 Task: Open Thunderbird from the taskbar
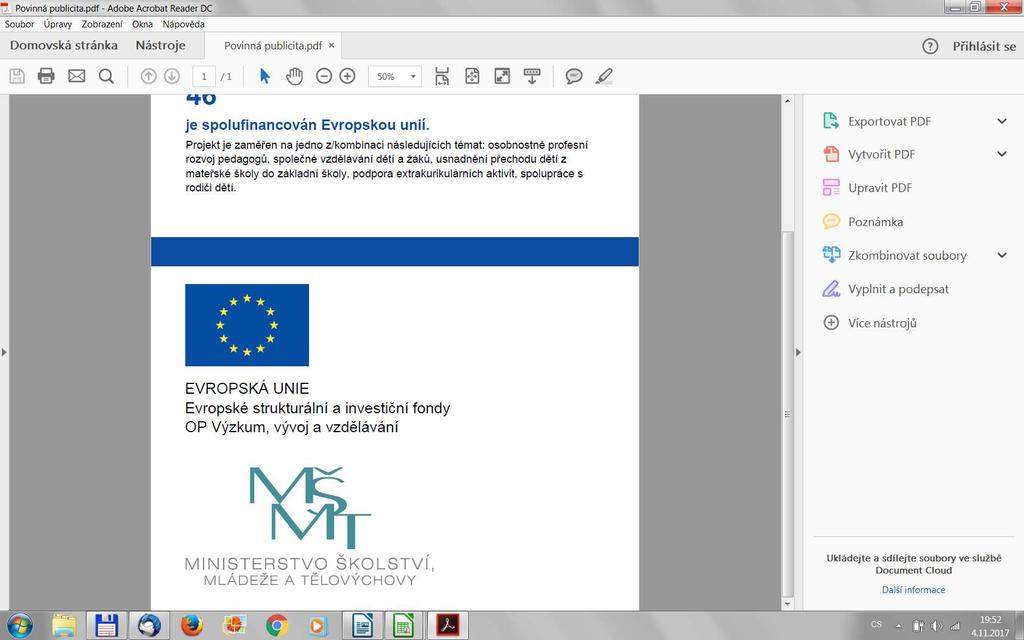(149, 626)
